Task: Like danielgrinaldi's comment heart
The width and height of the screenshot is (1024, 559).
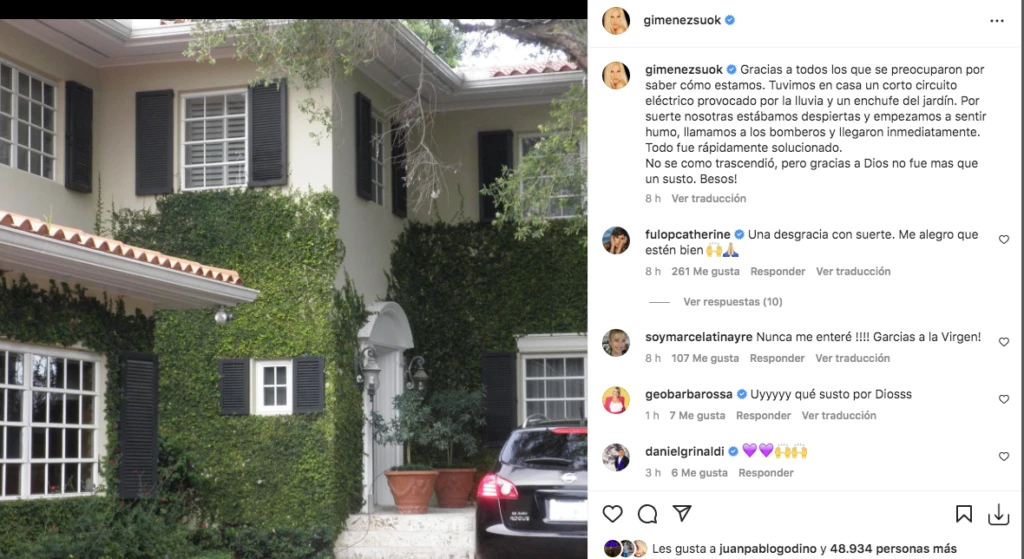Action: point(1004,456)
